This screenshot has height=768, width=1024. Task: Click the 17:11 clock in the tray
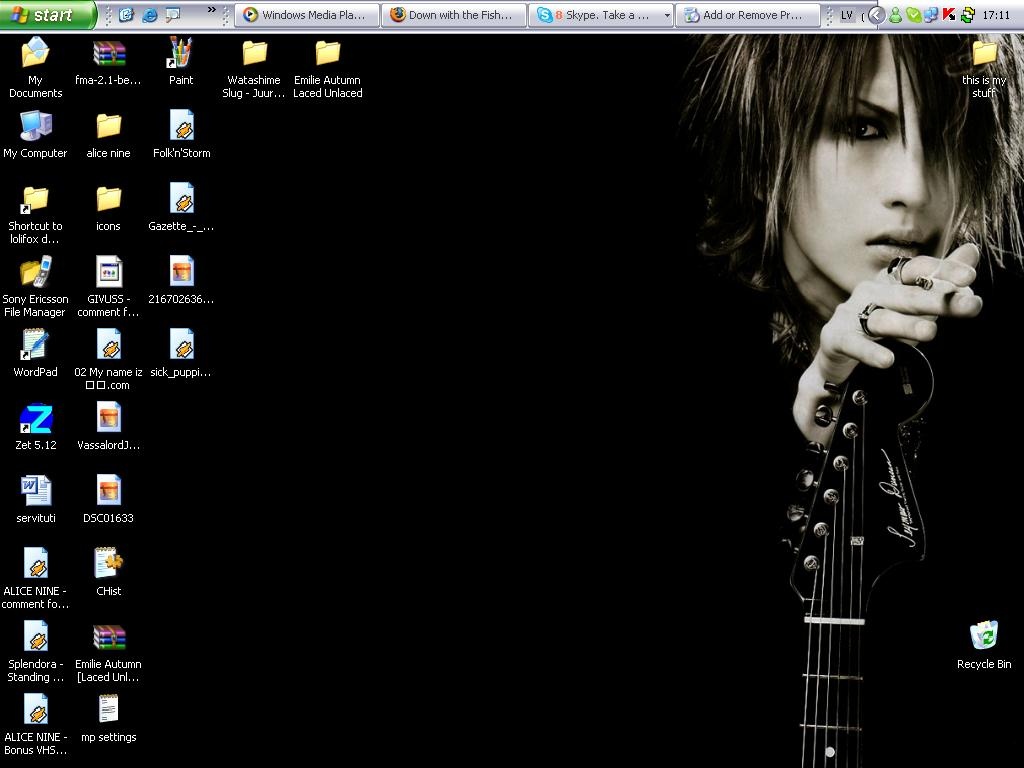[x=997, y=15]
